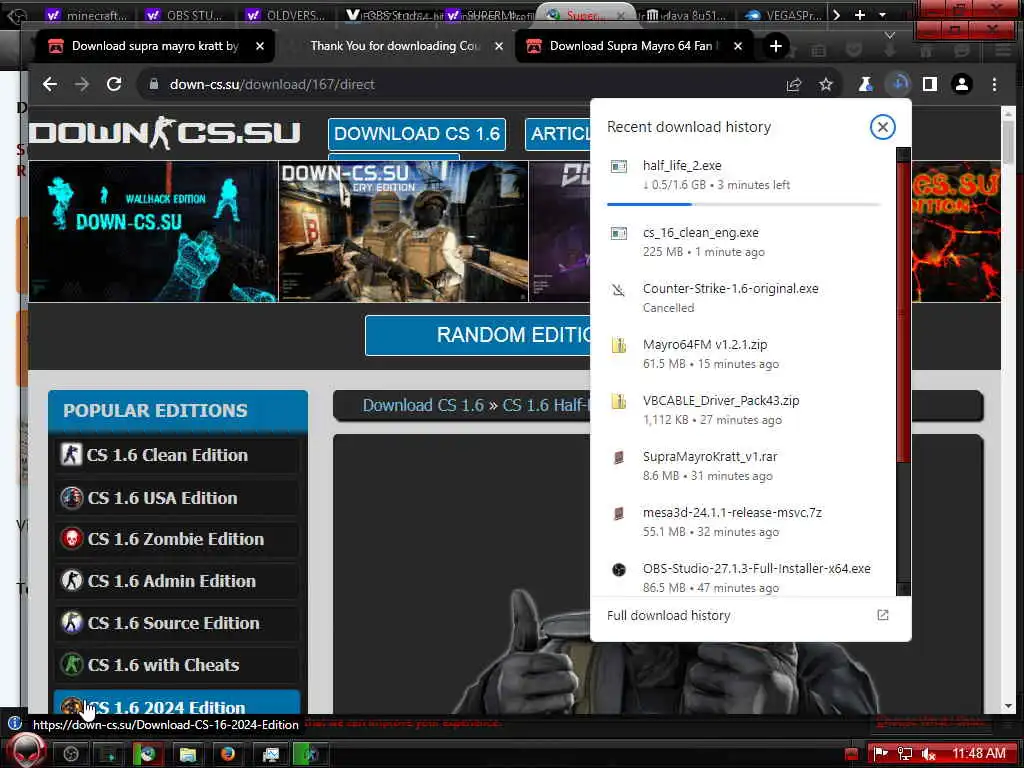Open mesa3d-24.1.1-release-msvc.7z download
1024x768 pixels.
(x=743, y=522)
